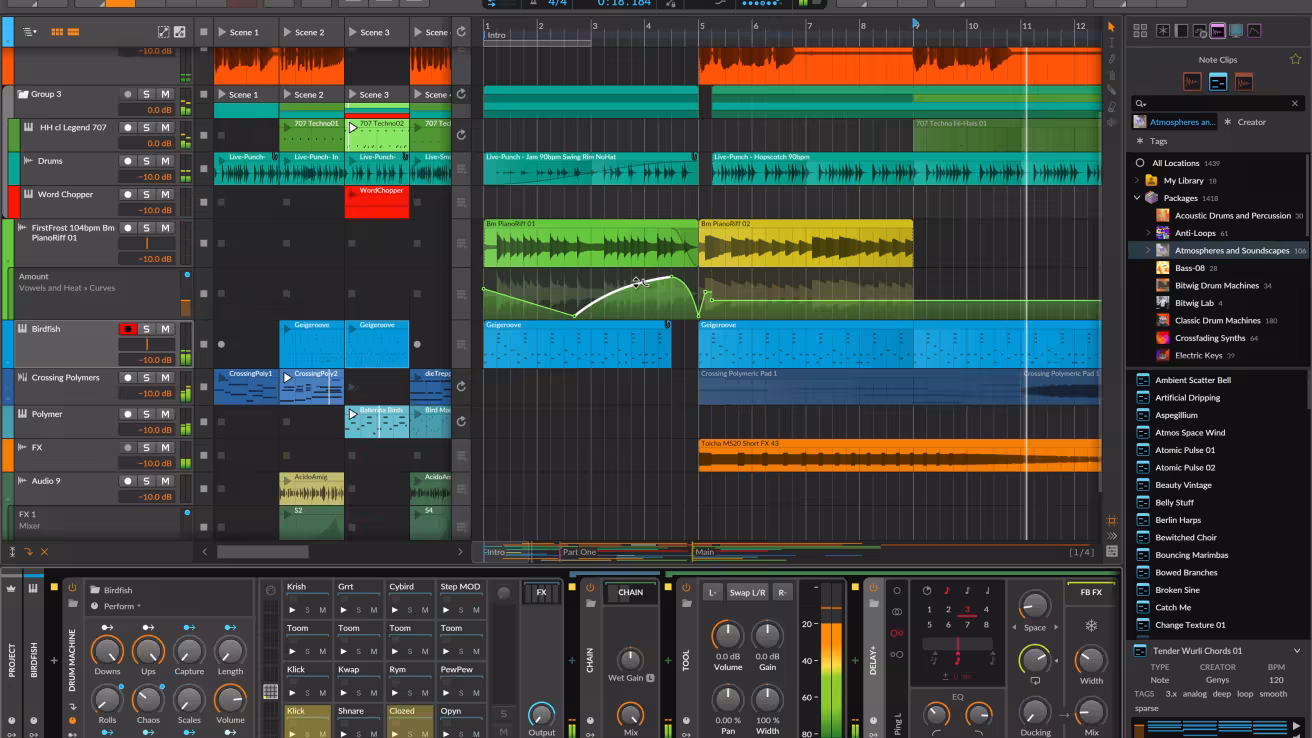Collapse the Packages tree node
Screen dimensions: 1312x738
coord(1137,198)
